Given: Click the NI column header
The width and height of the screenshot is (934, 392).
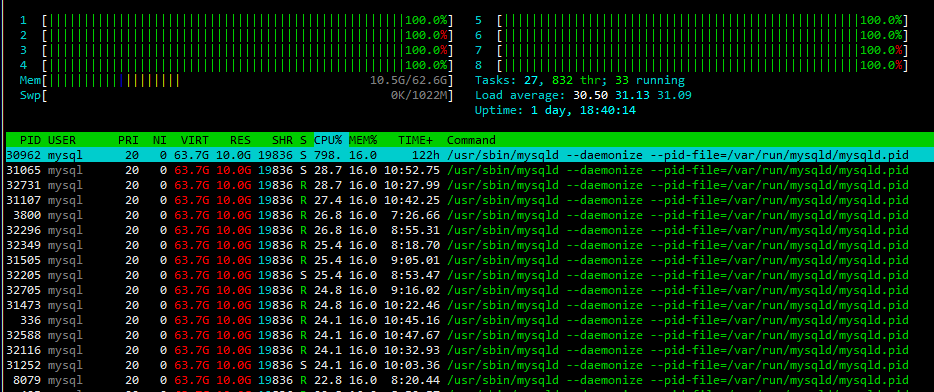Looking at the screenshot, I should pos(160,141).
